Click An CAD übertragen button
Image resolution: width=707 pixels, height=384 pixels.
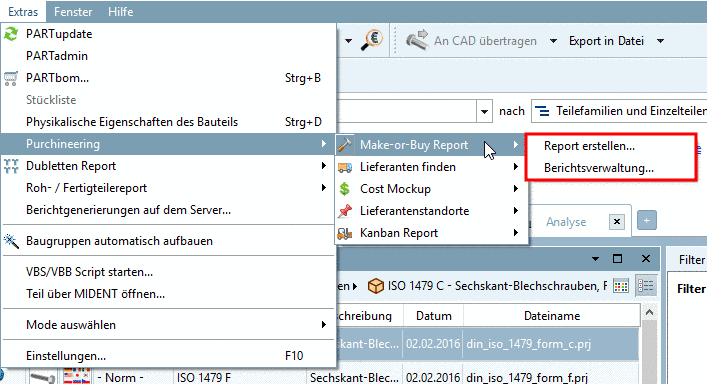(471, 41)
